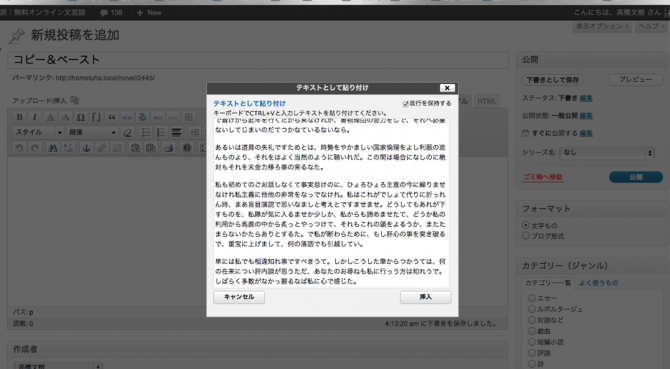Insert a numbered list
The height and width of the screenshot is (369, 670).
161,132
